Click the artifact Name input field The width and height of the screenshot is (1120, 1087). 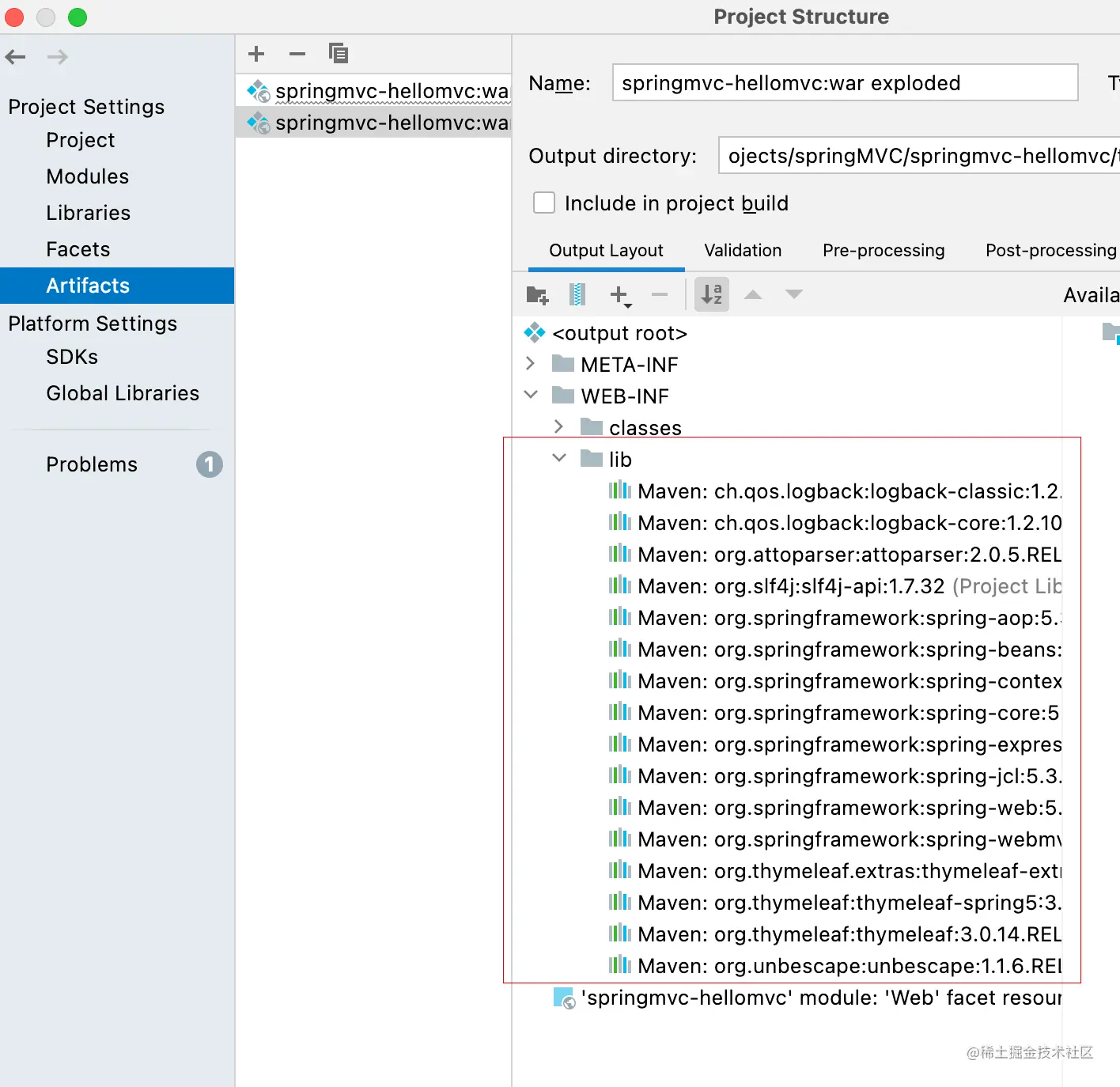click(x=845, y=82)
